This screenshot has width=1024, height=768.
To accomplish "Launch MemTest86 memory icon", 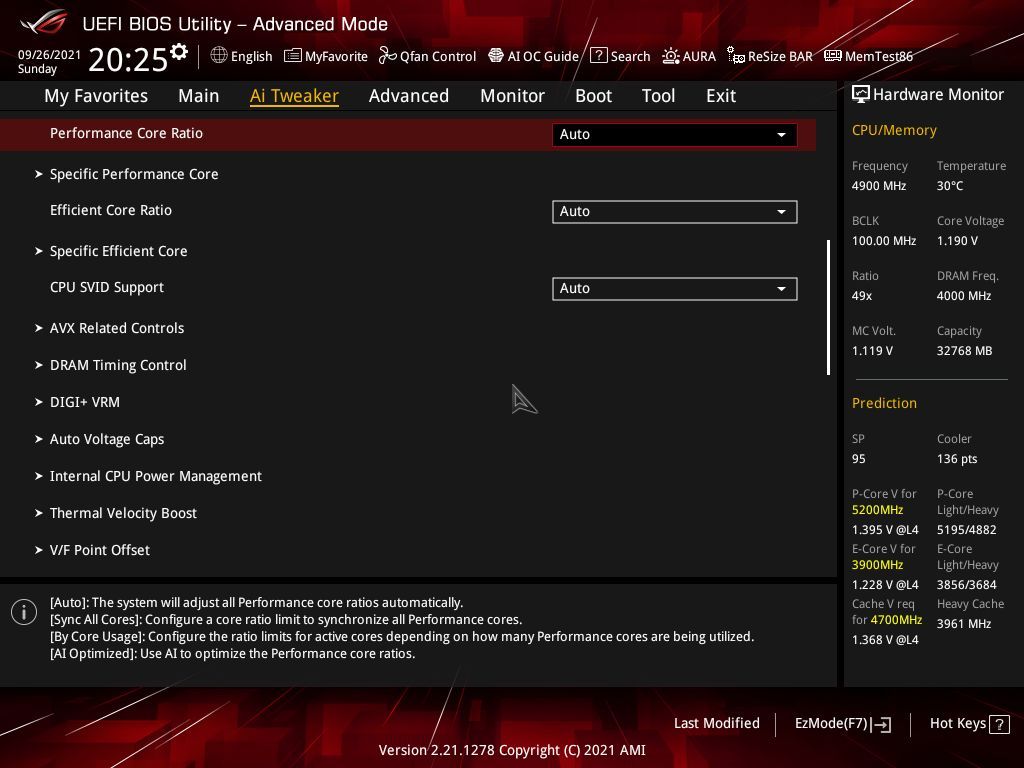I will point(833,56).
